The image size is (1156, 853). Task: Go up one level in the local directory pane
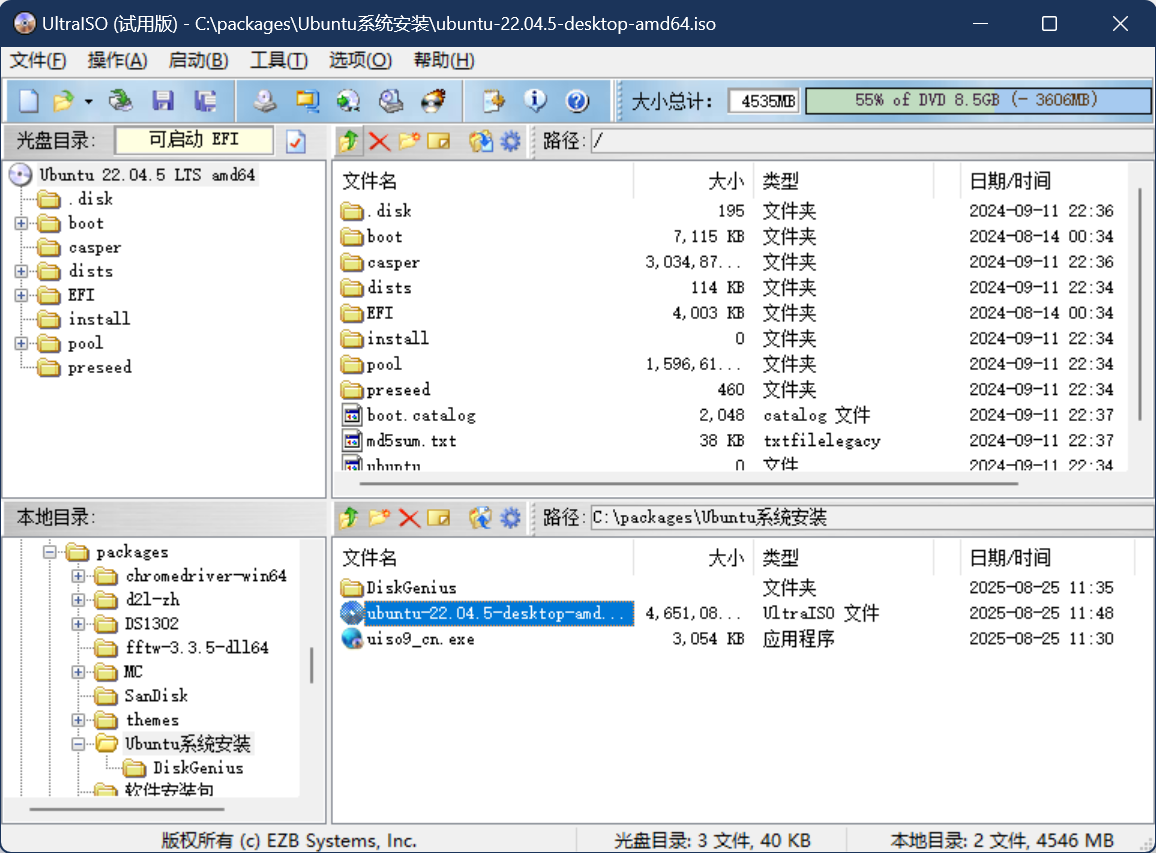(349, 518)
